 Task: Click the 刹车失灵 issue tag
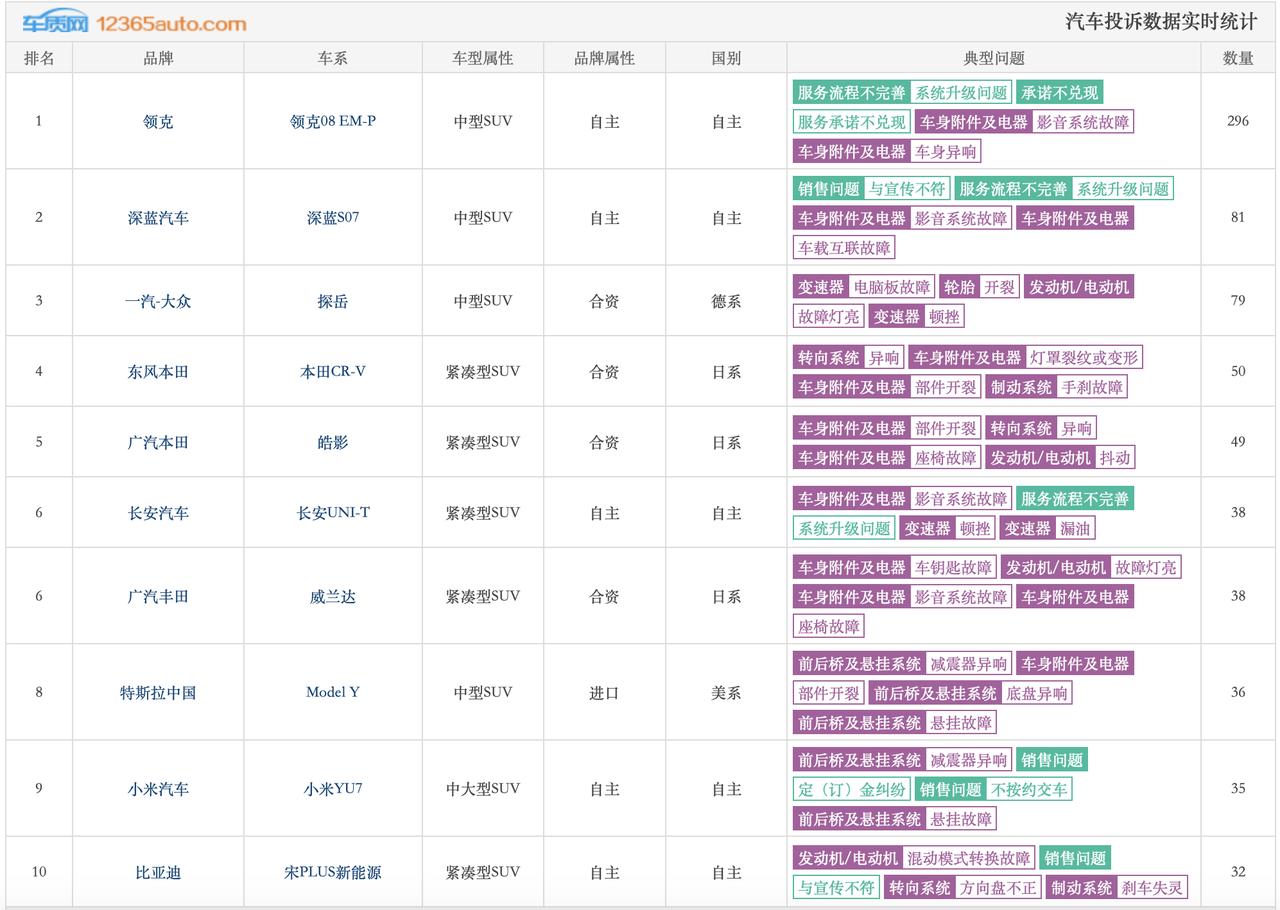point(1152,888)
